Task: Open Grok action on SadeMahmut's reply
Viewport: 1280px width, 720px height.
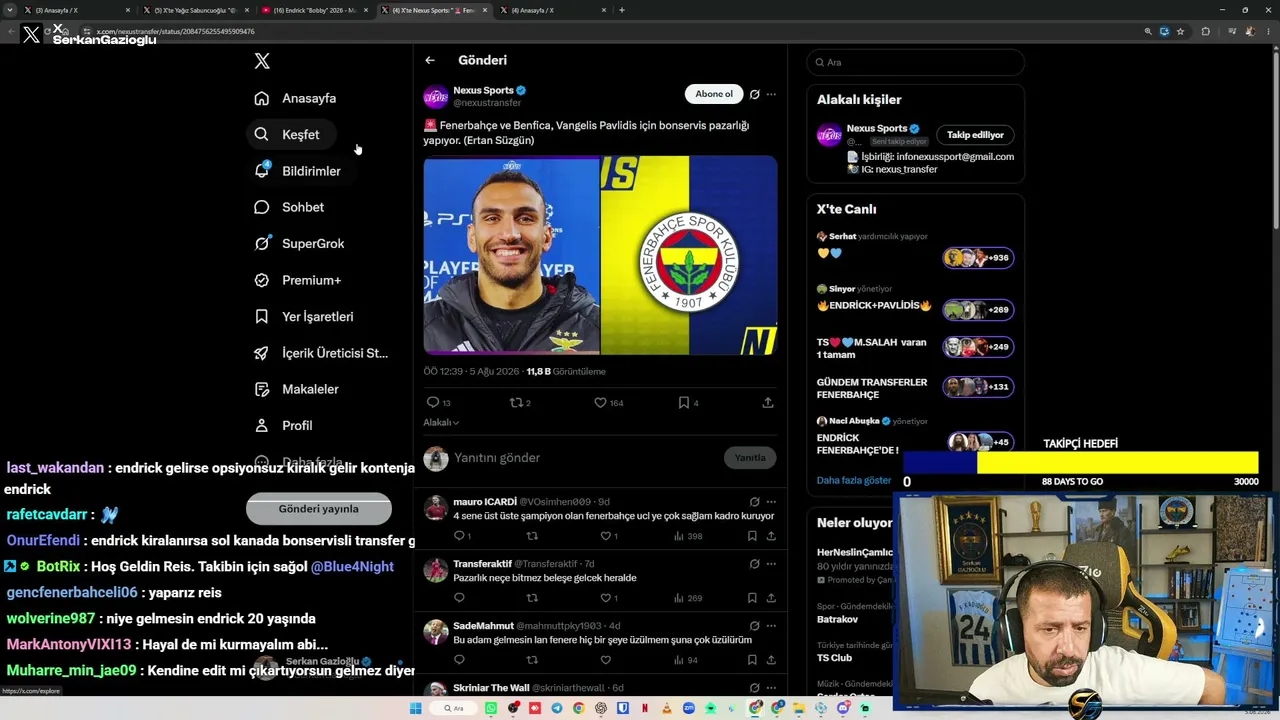Action: [755, 626]
